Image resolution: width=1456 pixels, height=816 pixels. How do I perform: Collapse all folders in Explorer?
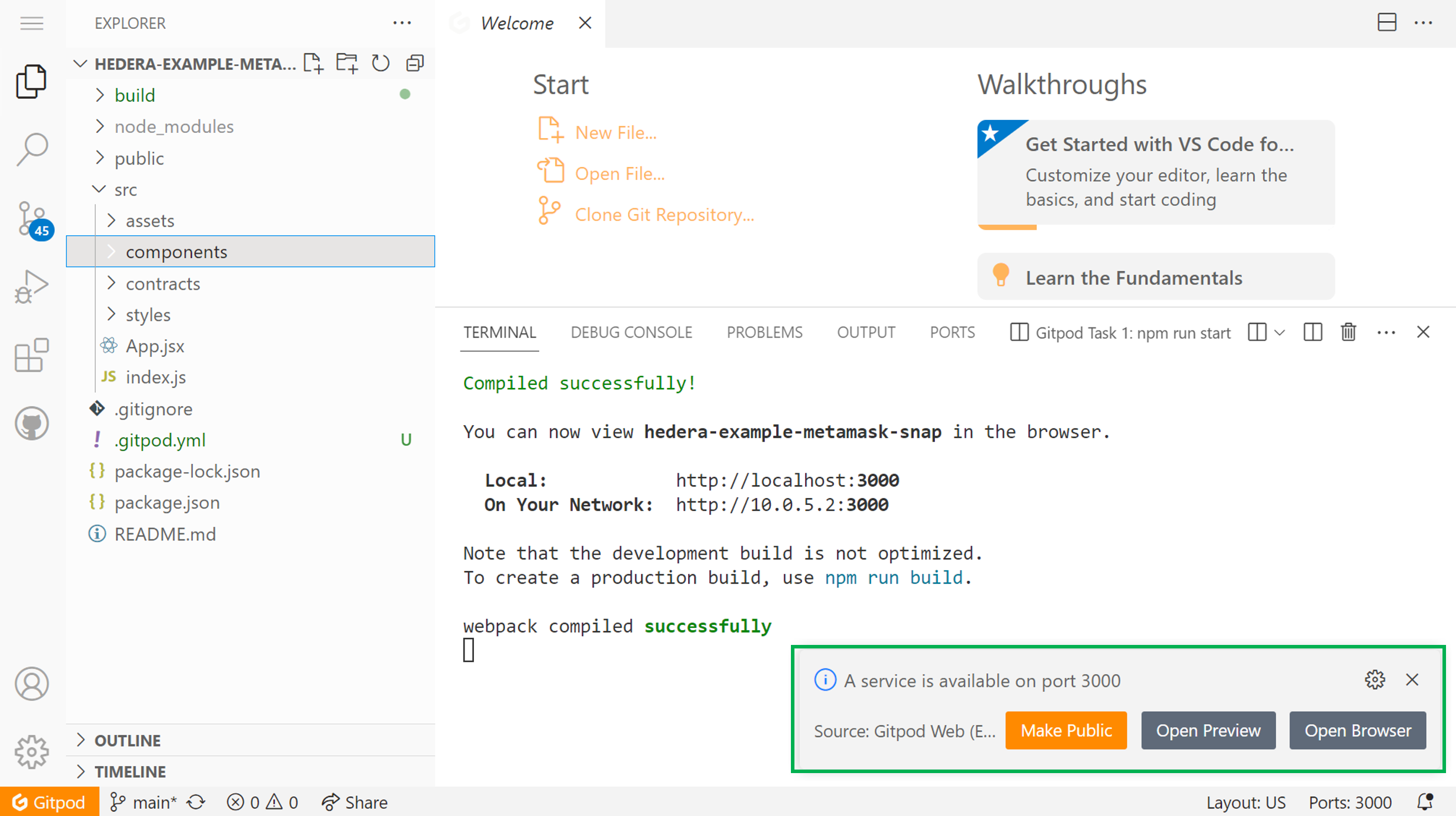point(415,63)
